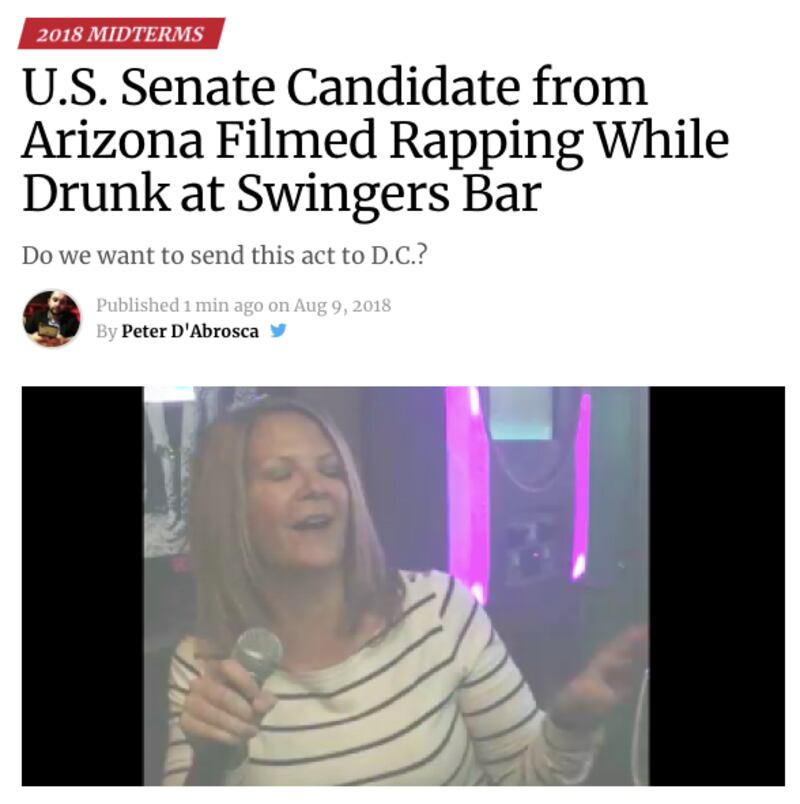Click 'Swingers Bar' in the headline
The width and height of the screenshot is (800, 804).
click(x=389, y=194)
